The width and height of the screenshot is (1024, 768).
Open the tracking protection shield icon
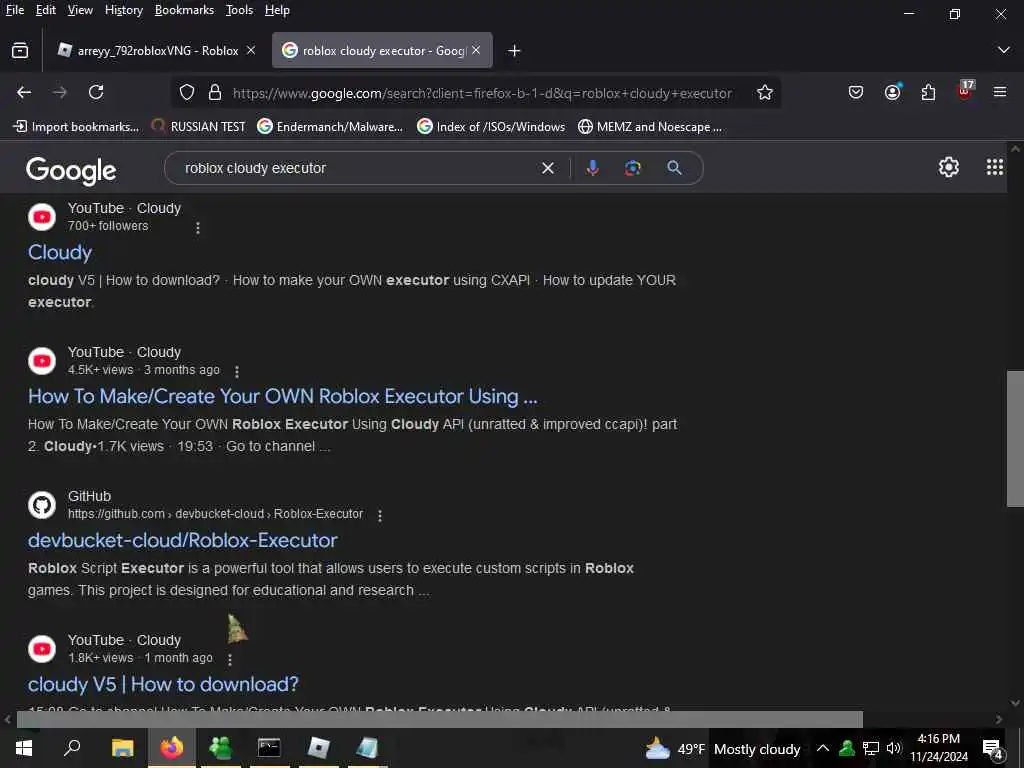187,93
